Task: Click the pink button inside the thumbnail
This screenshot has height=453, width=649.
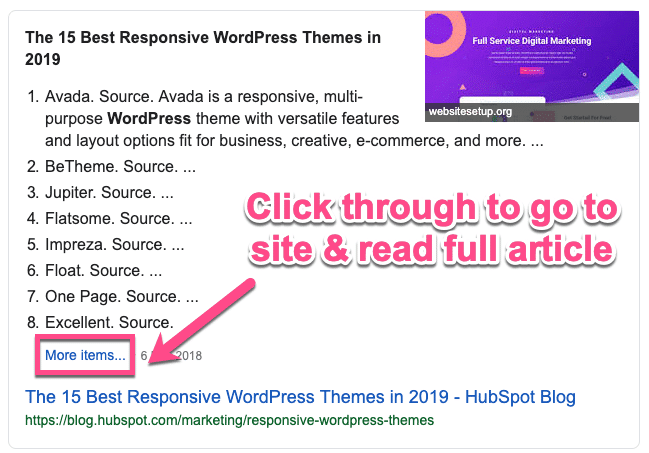Action: tap(532, 71)
